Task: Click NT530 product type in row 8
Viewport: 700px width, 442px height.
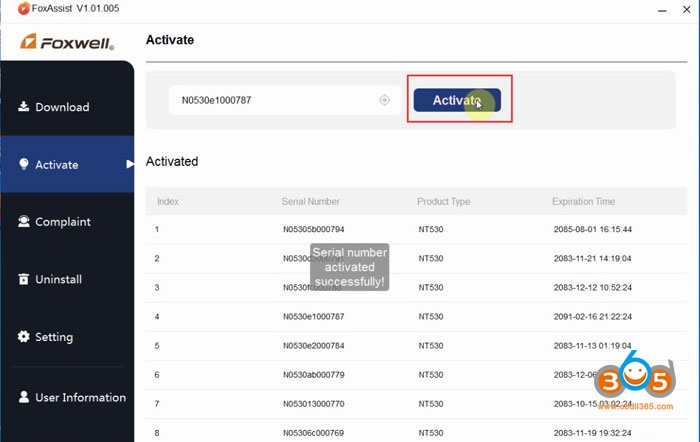Action: point(431,433)
